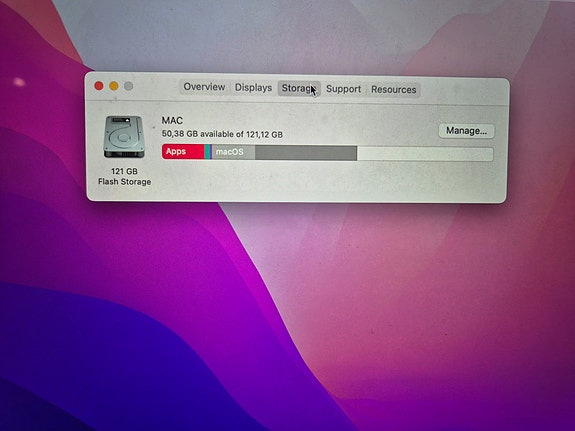The width and height of the screenshot is (575, 431).
Task: Switch to the Overview tab
Action: [204, 87]
